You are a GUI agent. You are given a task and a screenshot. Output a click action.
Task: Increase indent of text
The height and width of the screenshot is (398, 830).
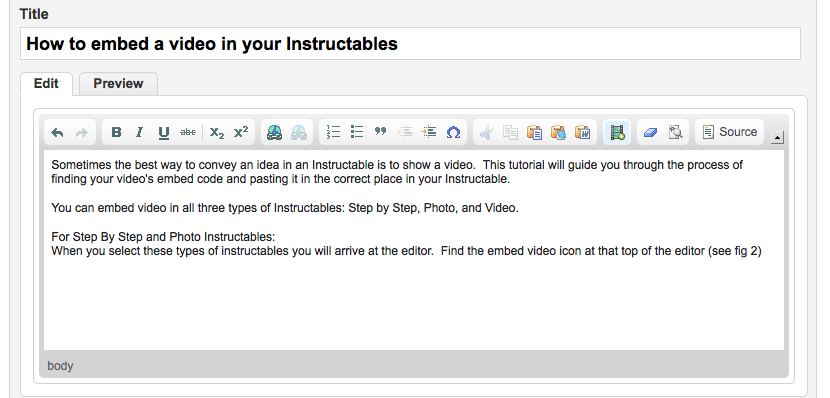pyautogui.click(x=429, y=132)
